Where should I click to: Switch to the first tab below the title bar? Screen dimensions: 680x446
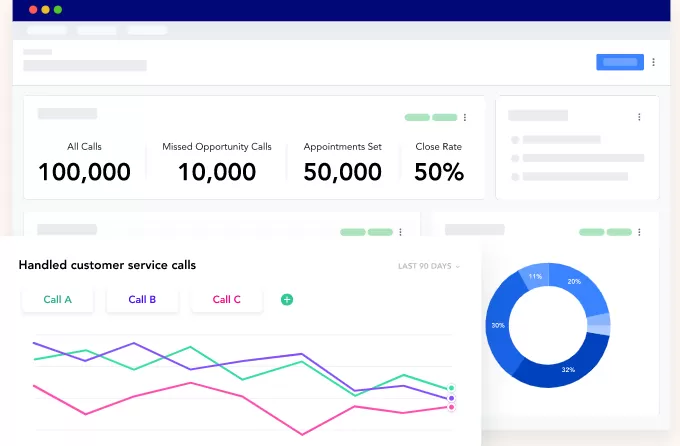point(46,30)
